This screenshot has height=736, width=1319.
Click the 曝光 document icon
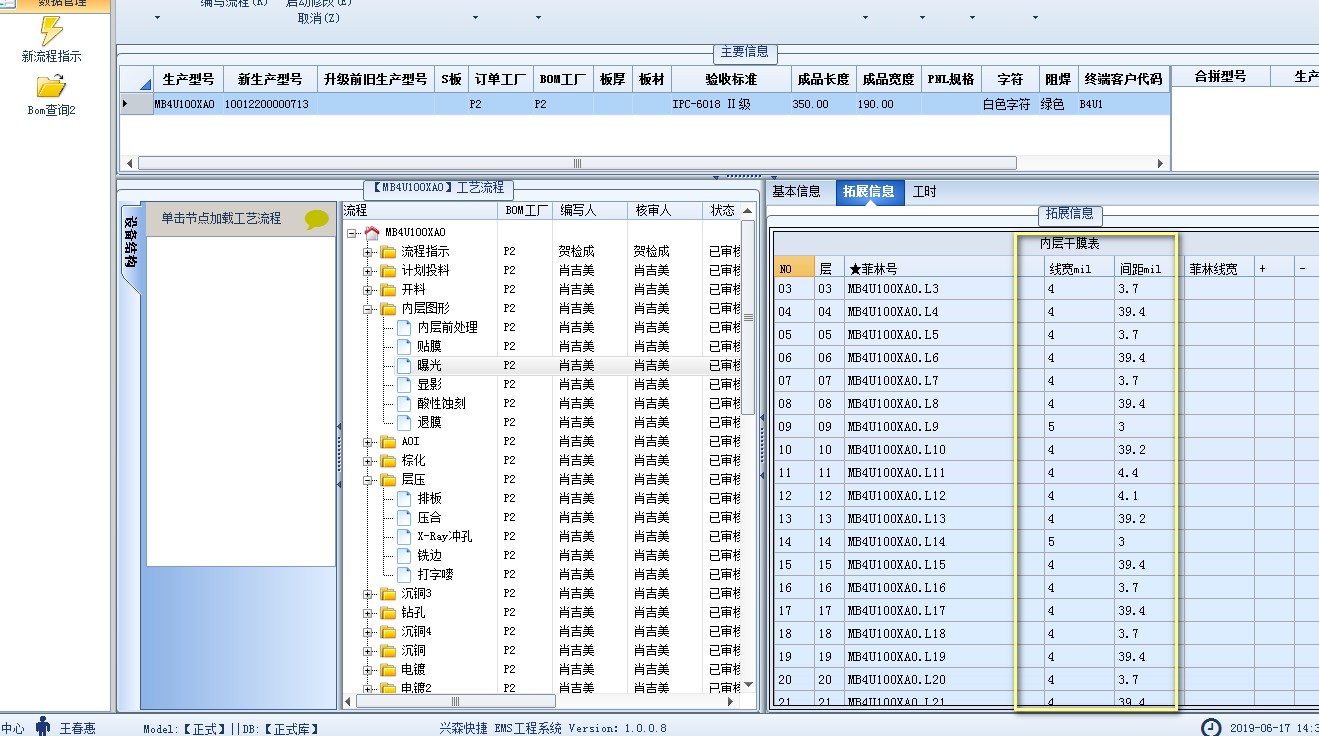pos(404,365)
